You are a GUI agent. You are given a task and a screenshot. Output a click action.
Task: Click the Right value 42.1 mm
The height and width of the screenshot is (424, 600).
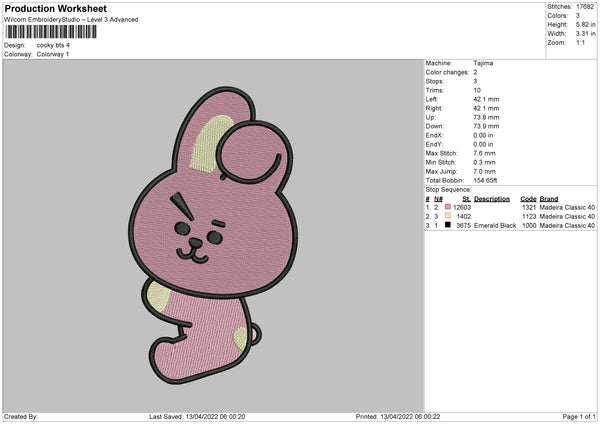[486, 108]
